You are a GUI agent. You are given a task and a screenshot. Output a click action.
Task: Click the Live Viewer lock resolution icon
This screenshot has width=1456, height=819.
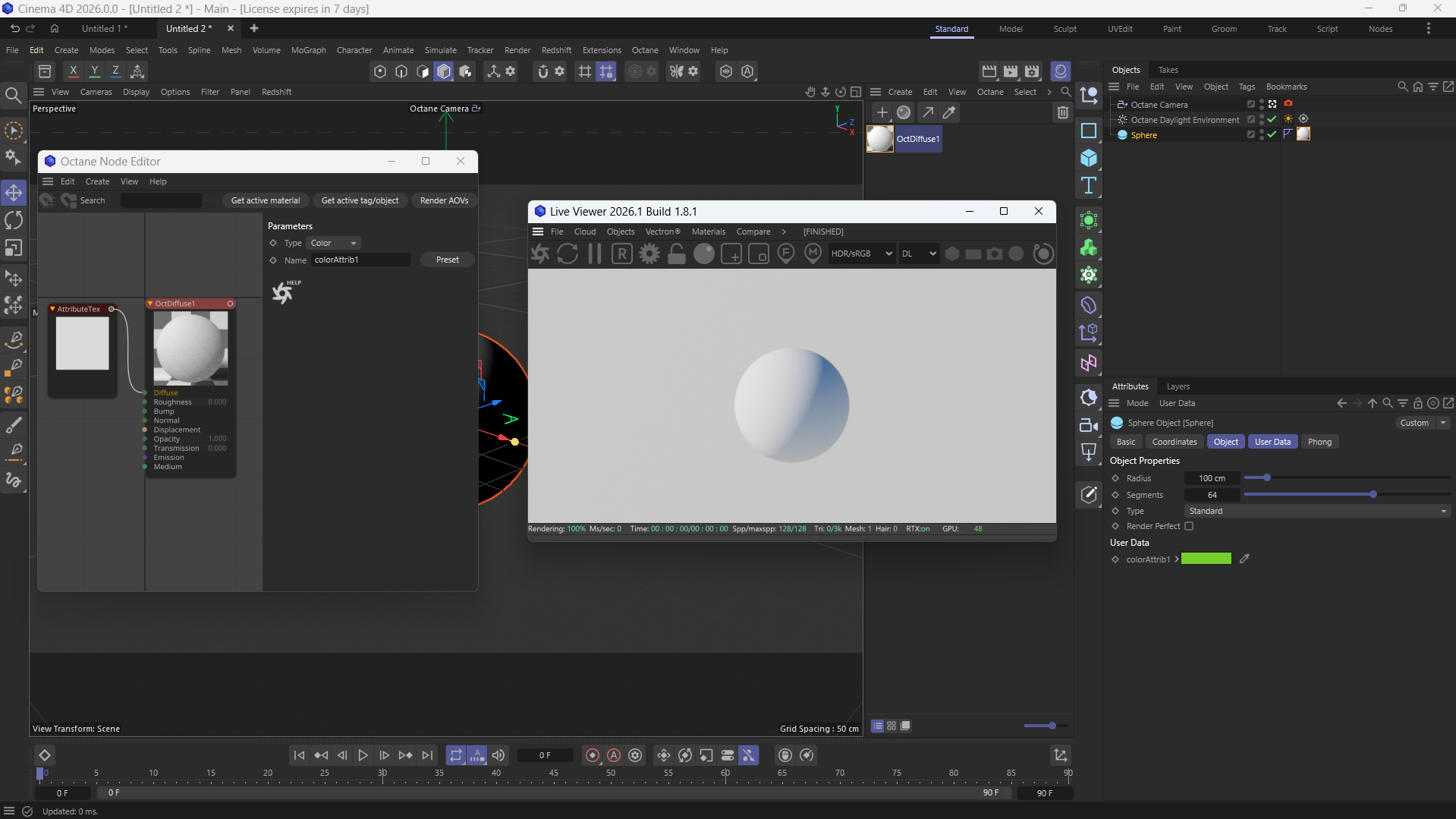[x=677, y=254]
